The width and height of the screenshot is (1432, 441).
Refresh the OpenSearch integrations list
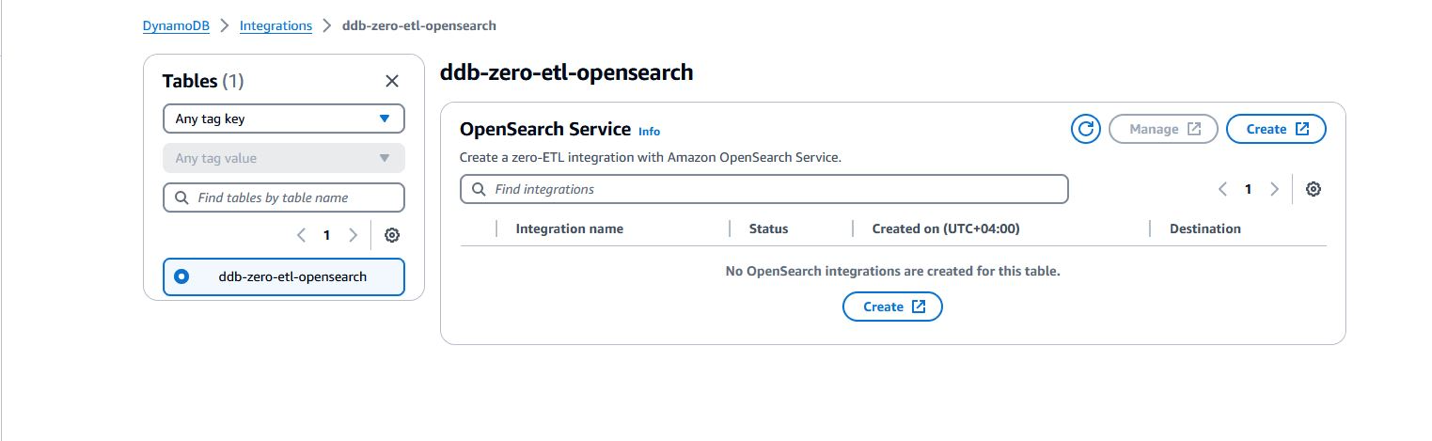point(1085,129)
